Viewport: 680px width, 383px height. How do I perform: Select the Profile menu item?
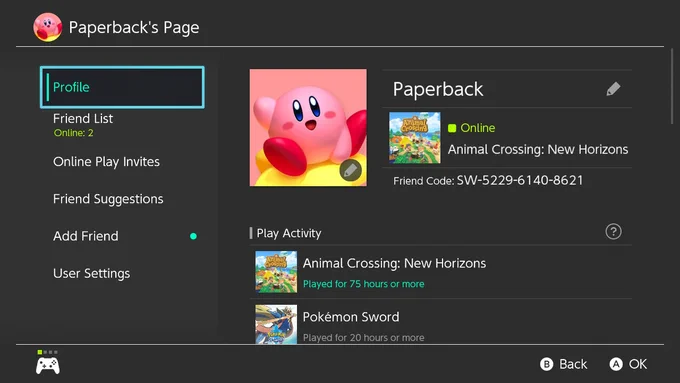[x=122, y=87]
